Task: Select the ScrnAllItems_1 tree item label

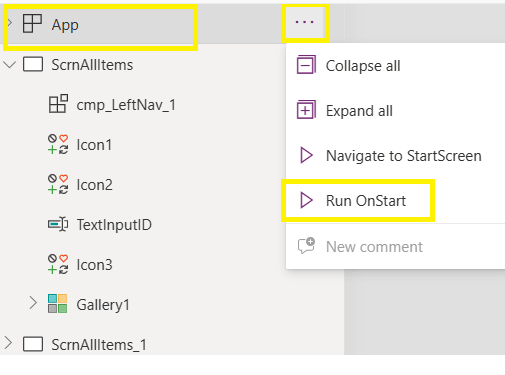Action: click(x=99, y=345)
